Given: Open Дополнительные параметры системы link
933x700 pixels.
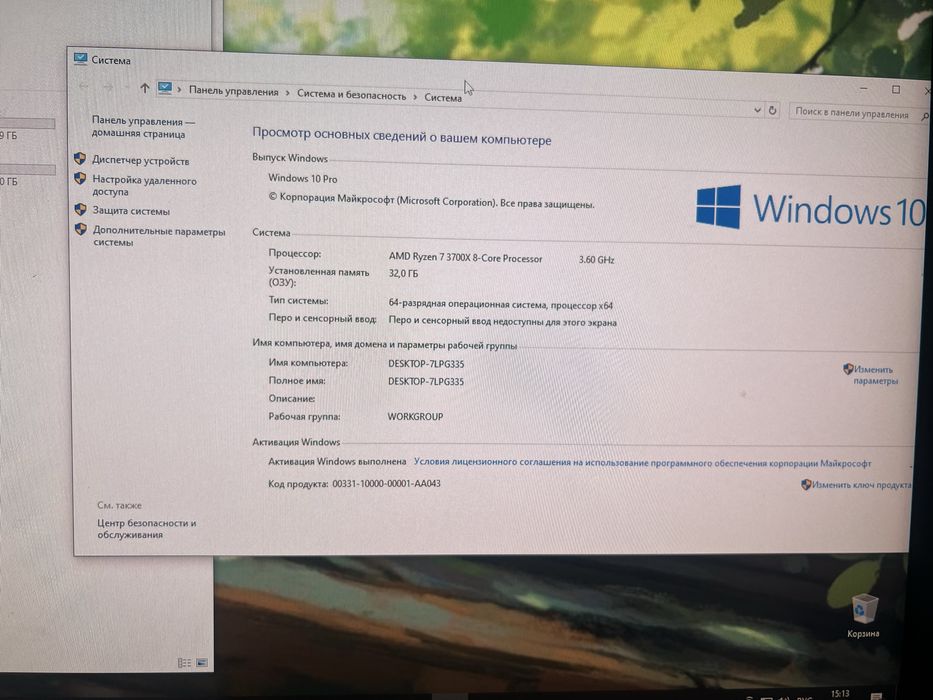Looking at the screenshot, I should coord(159,236).
